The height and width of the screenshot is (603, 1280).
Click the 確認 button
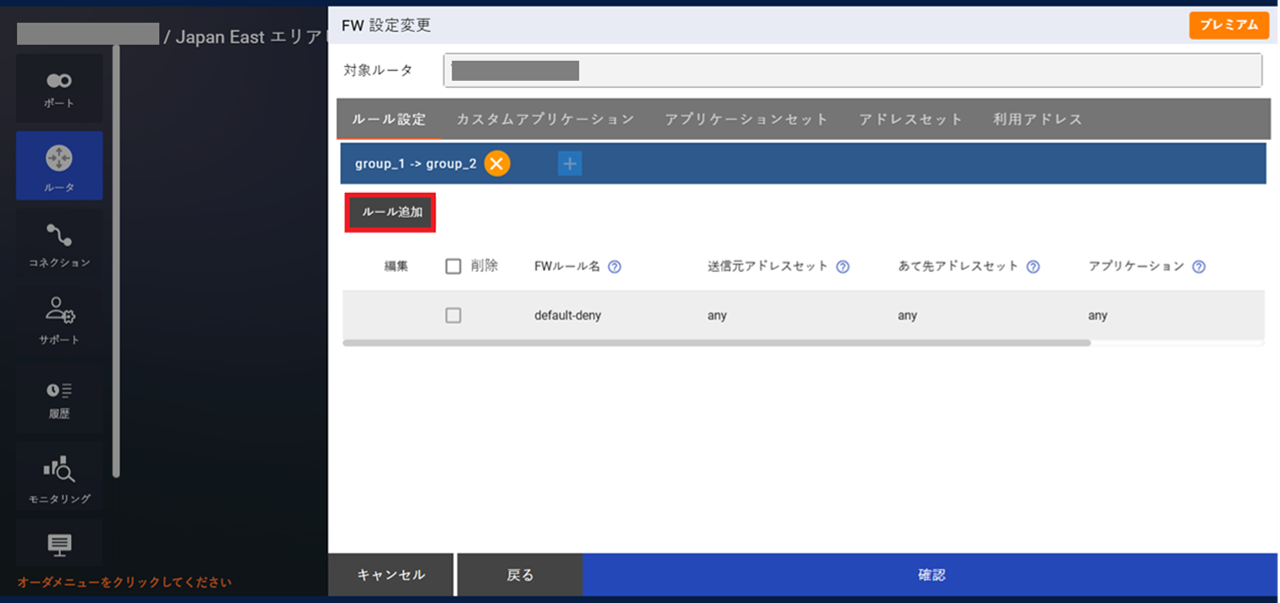pos(931,575)
